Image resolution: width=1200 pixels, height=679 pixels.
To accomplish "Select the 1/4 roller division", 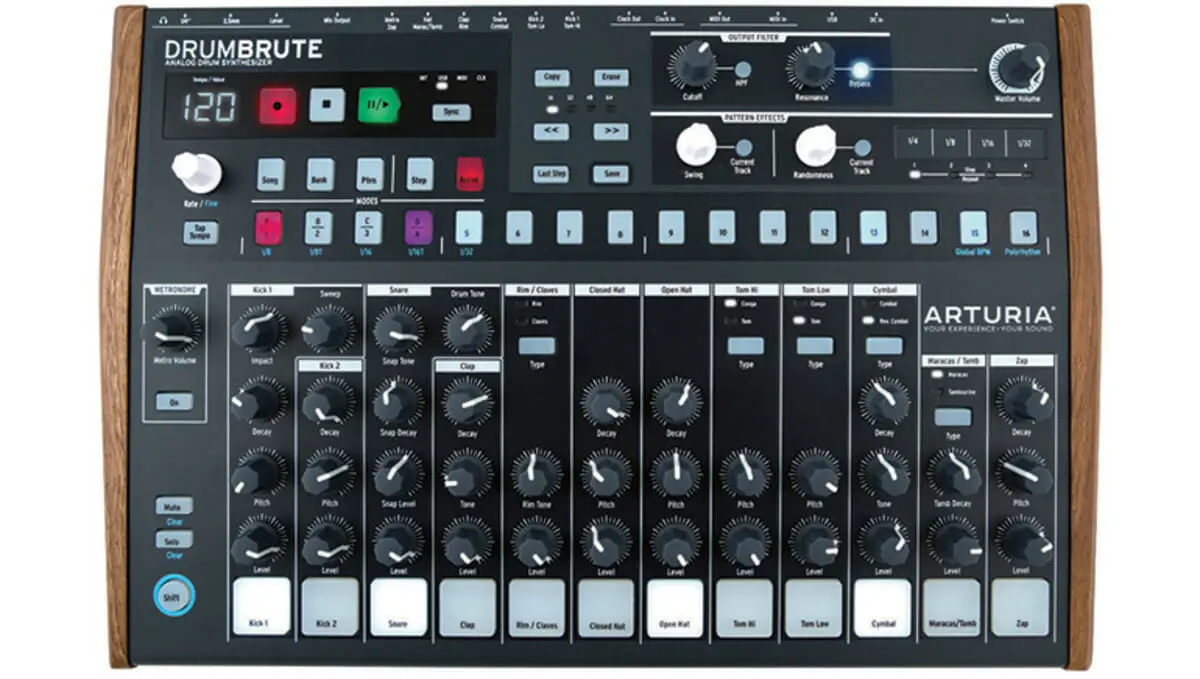I will pos(912,143).
